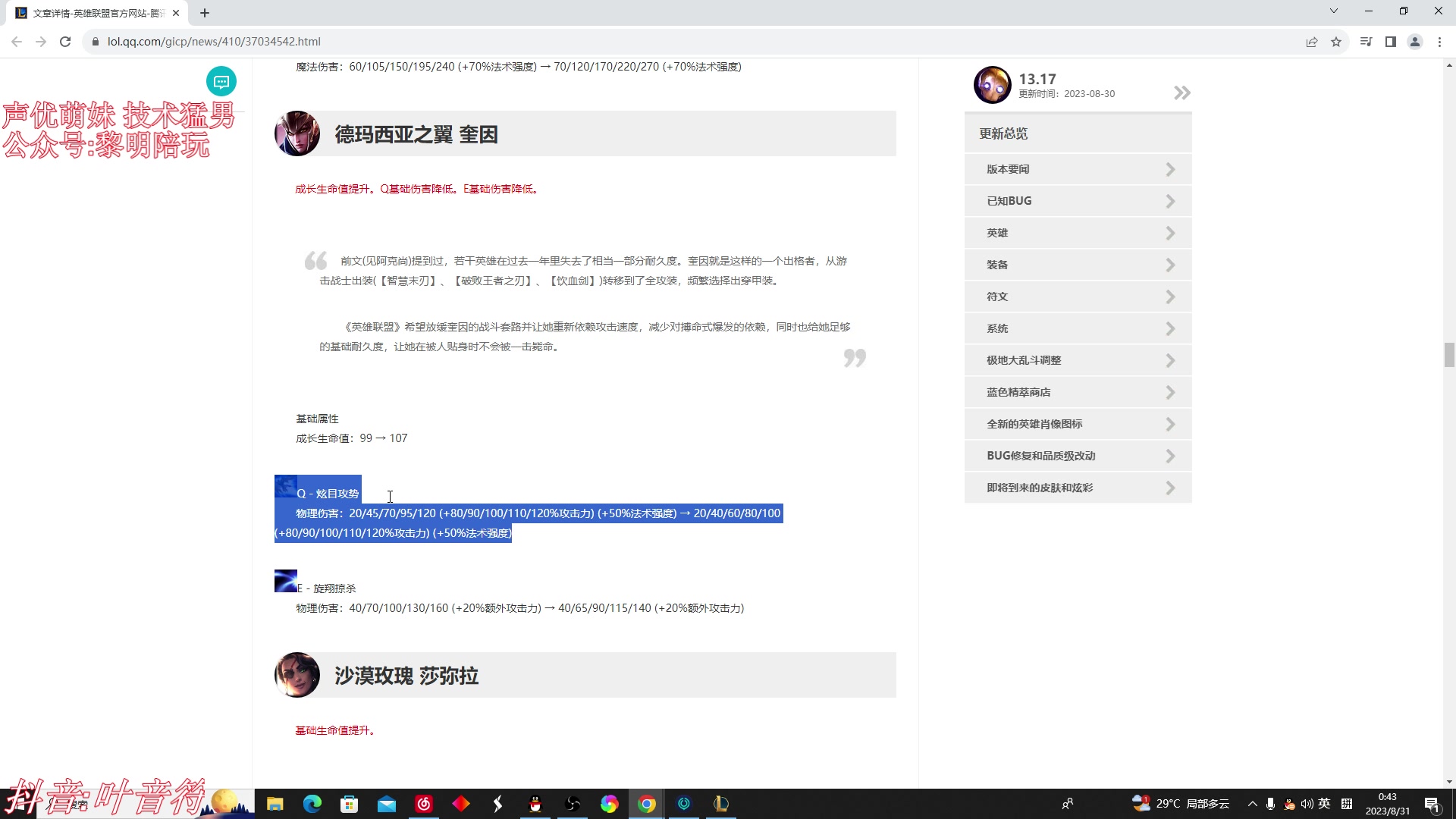The height and width of the screenshot is (819, 1456).
Task: Open QQ penguin app from taskbar
Action: [x=535, y=804]
